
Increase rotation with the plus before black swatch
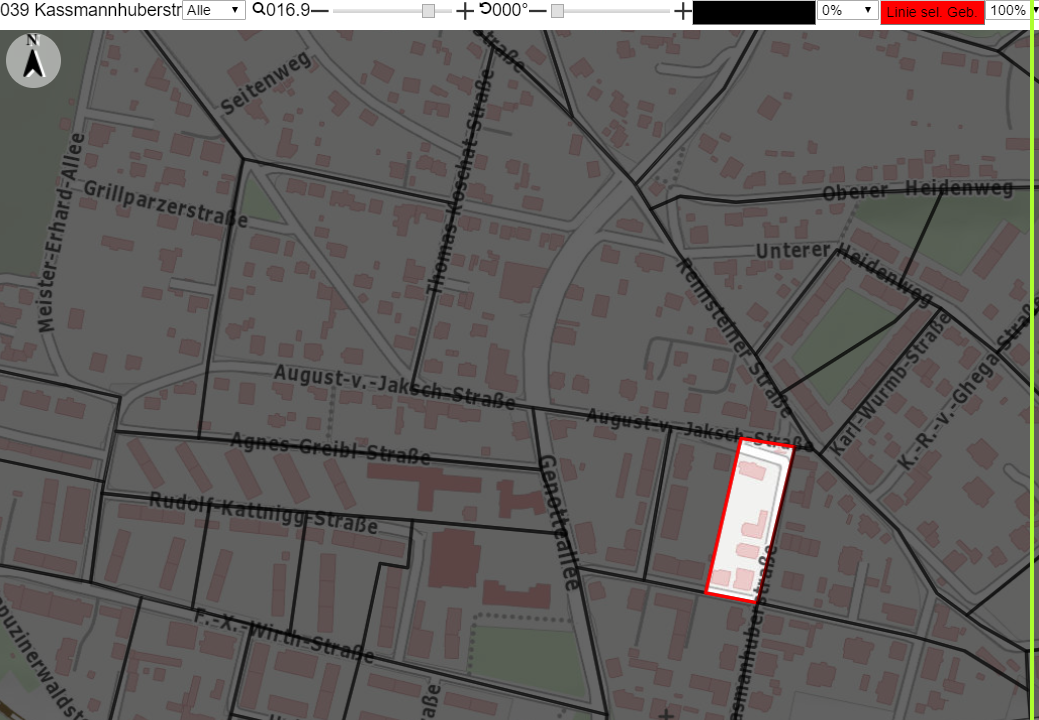[x=683, y=11]
